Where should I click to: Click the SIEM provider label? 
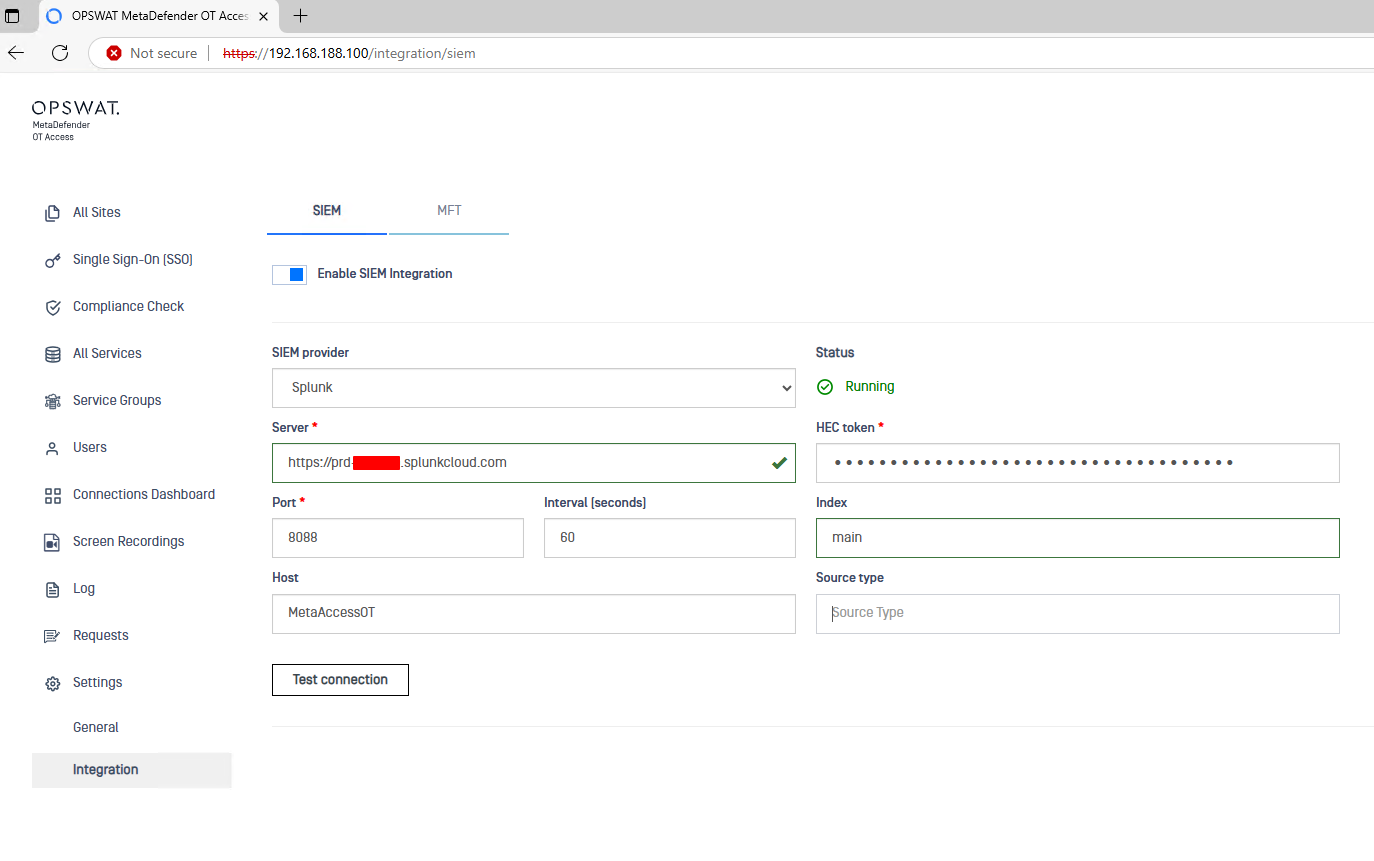tap(311, 353)
